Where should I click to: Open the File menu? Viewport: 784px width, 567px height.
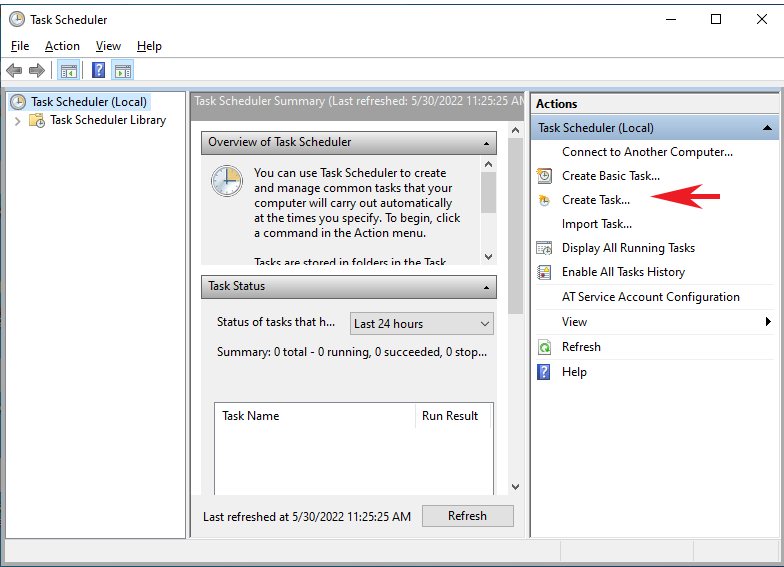[x=20, y=46]
